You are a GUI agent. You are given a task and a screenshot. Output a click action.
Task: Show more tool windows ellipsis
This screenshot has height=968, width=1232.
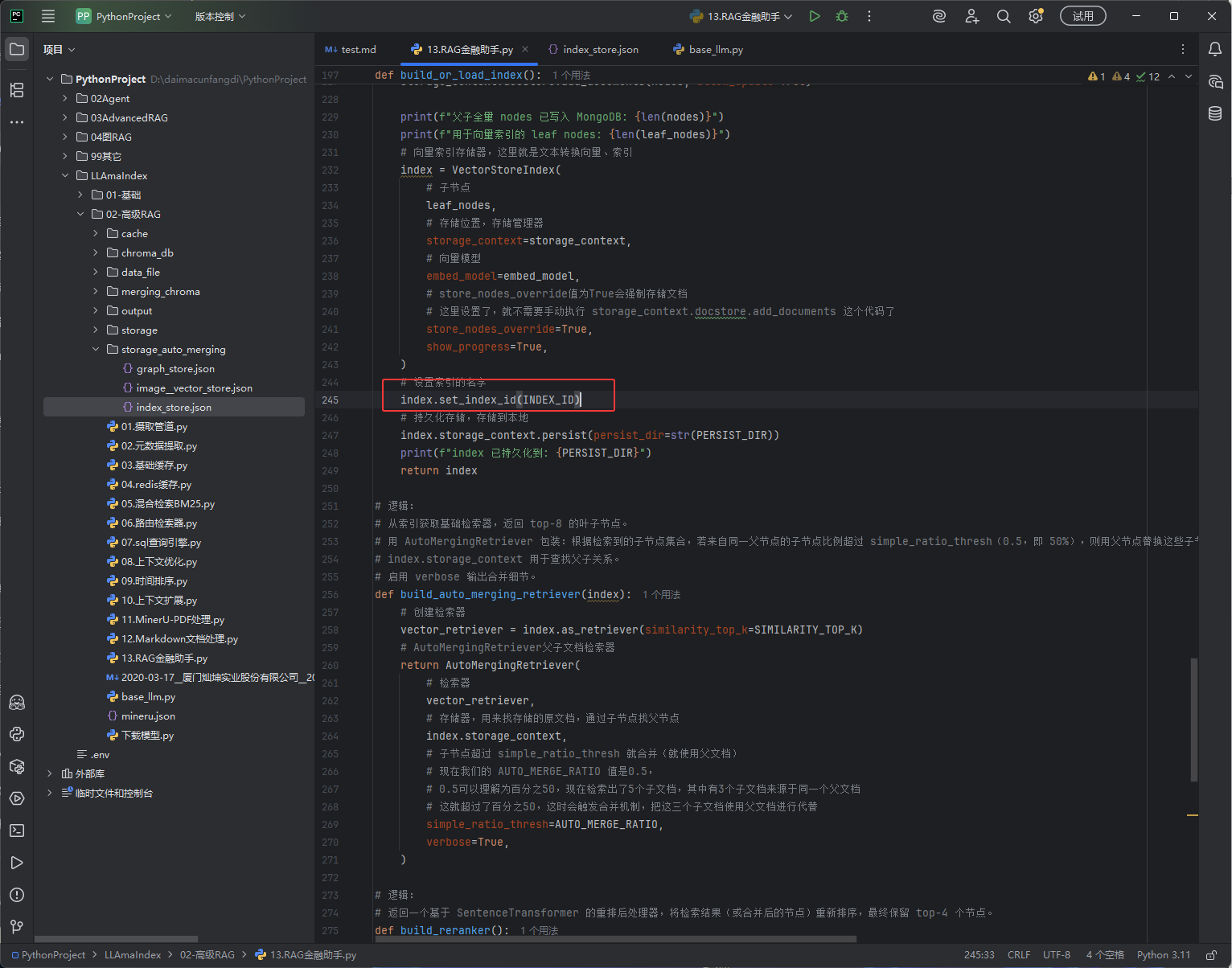pyautogui.click(x=17, y=122)
